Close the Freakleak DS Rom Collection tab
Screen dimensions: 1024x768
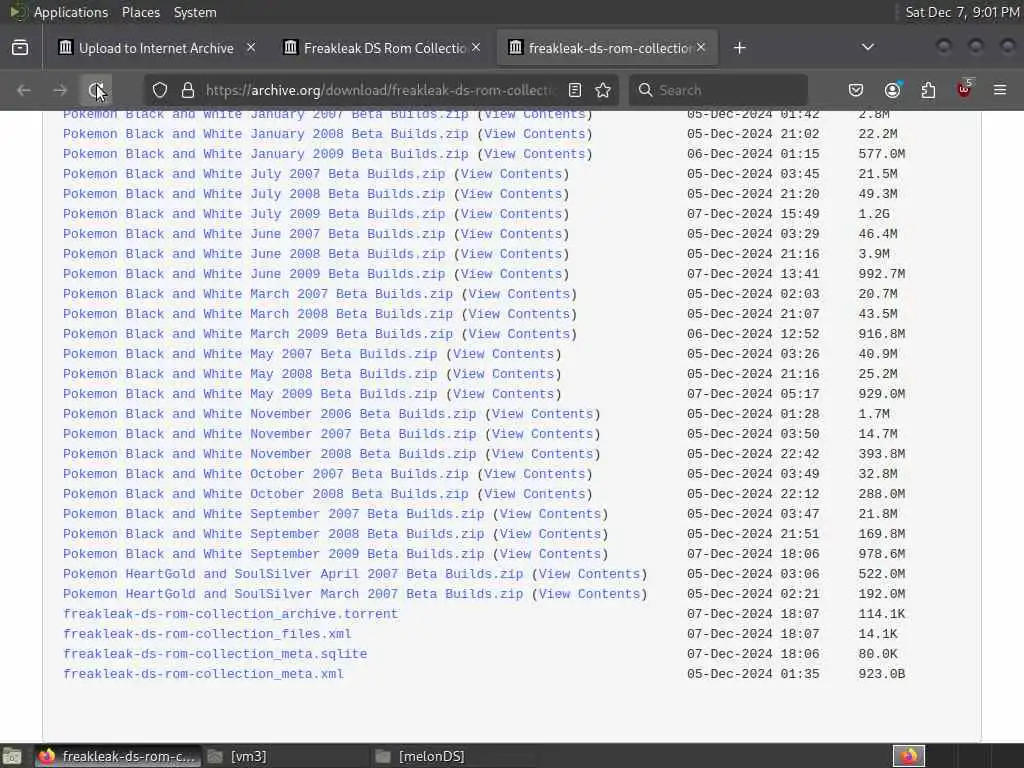coord(476,48)
